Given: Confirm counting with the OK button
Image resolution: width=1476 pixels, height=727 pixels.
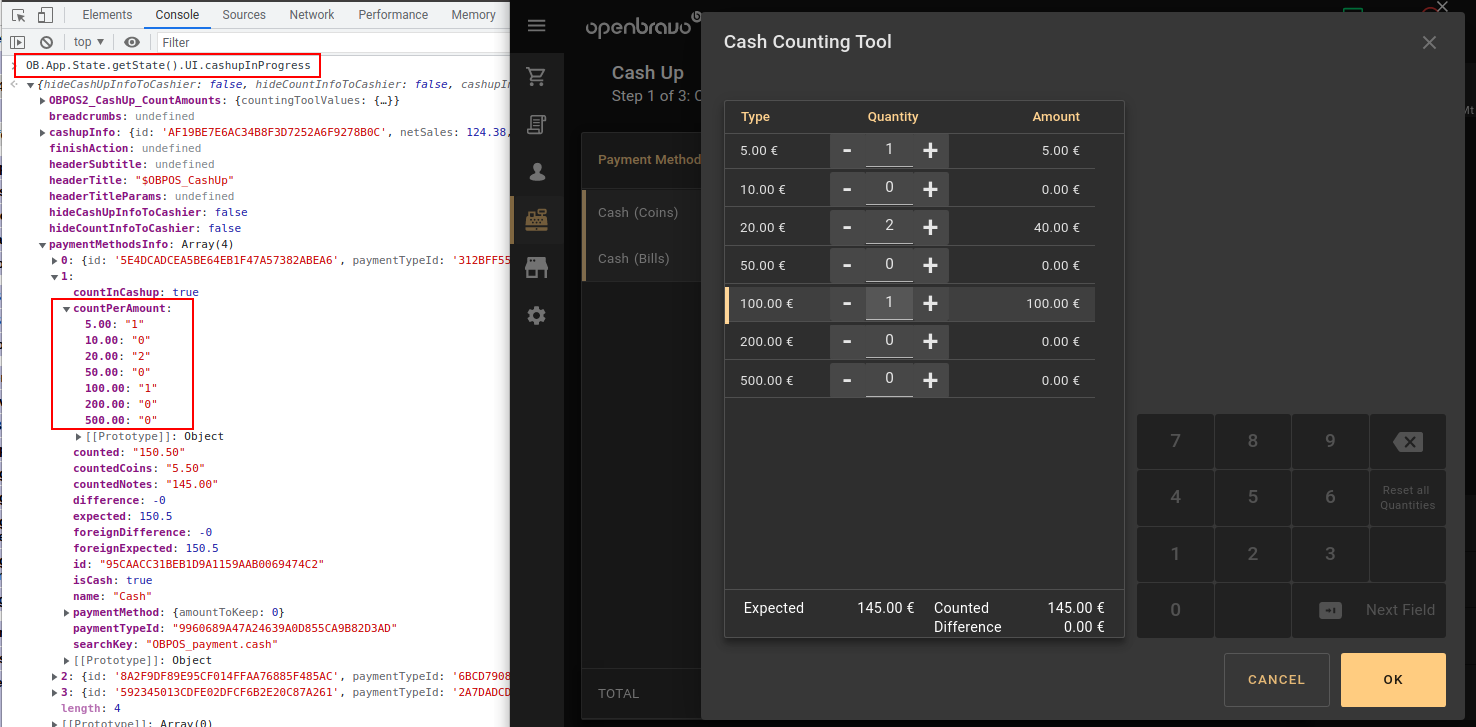Looking at the screenshot, I should pos(1393,680).
